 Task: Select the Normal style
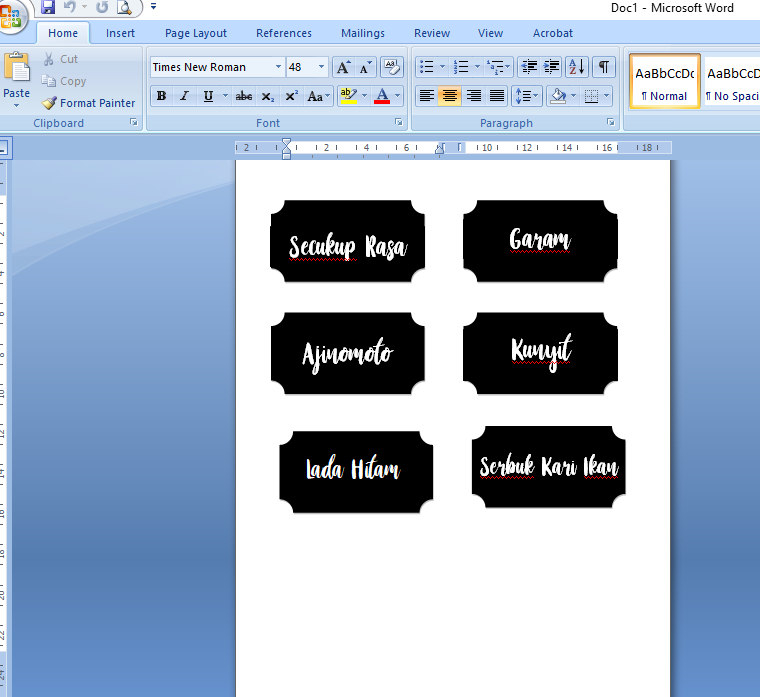click(665, 81)
